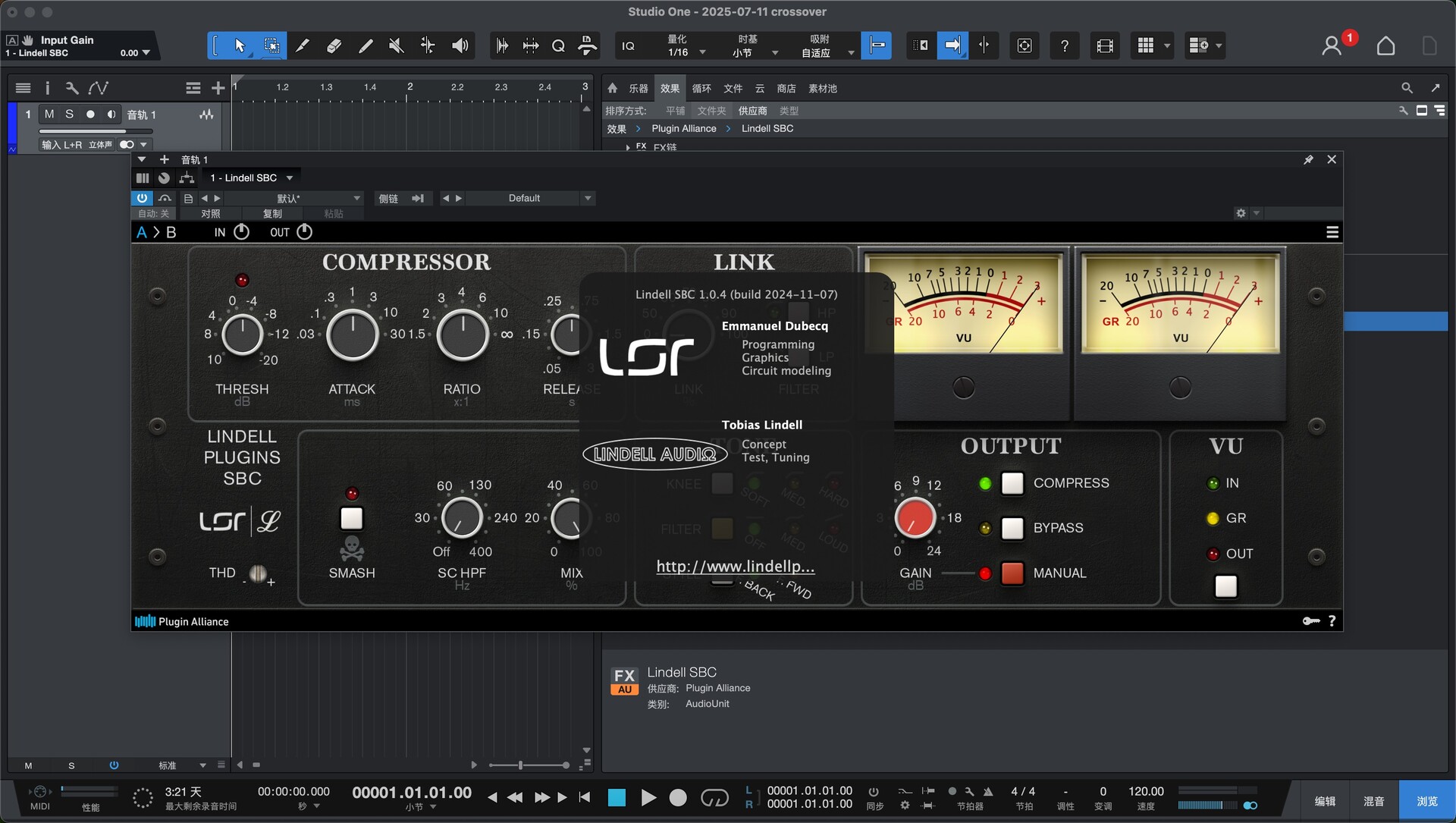Open the 混音 mix view
This screenshot has width=1456, height=823.
pyautogui.click(x=1373, y=802)
